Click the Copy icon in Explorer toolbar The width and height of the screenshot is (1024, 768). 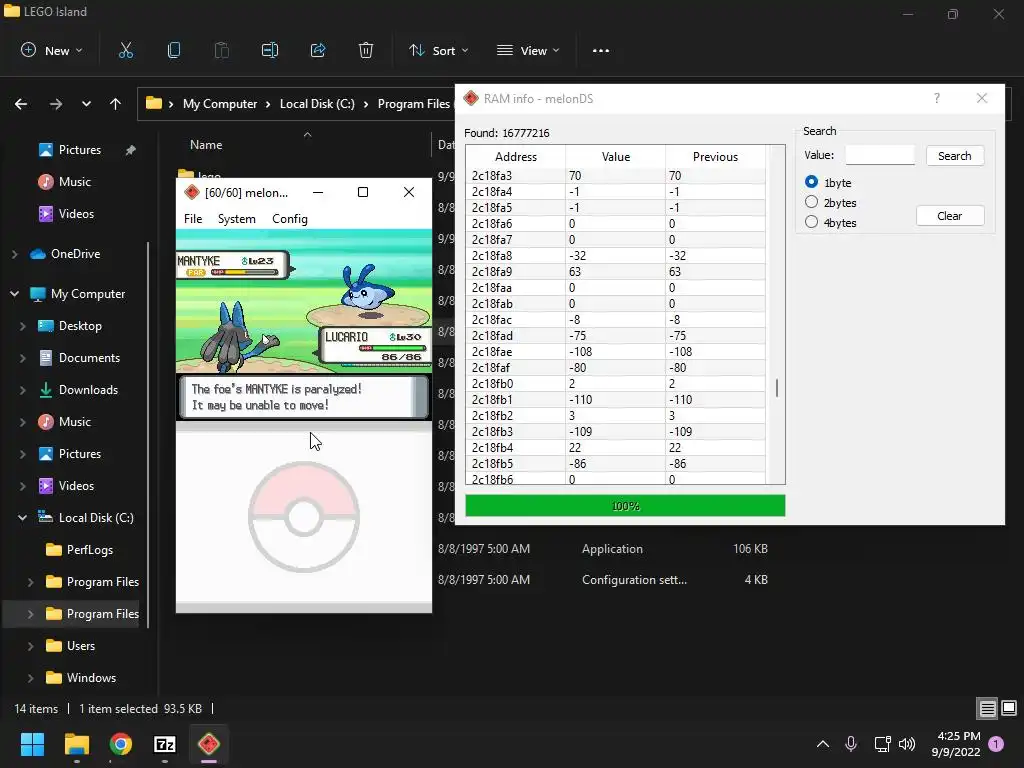tap(174, 50)
